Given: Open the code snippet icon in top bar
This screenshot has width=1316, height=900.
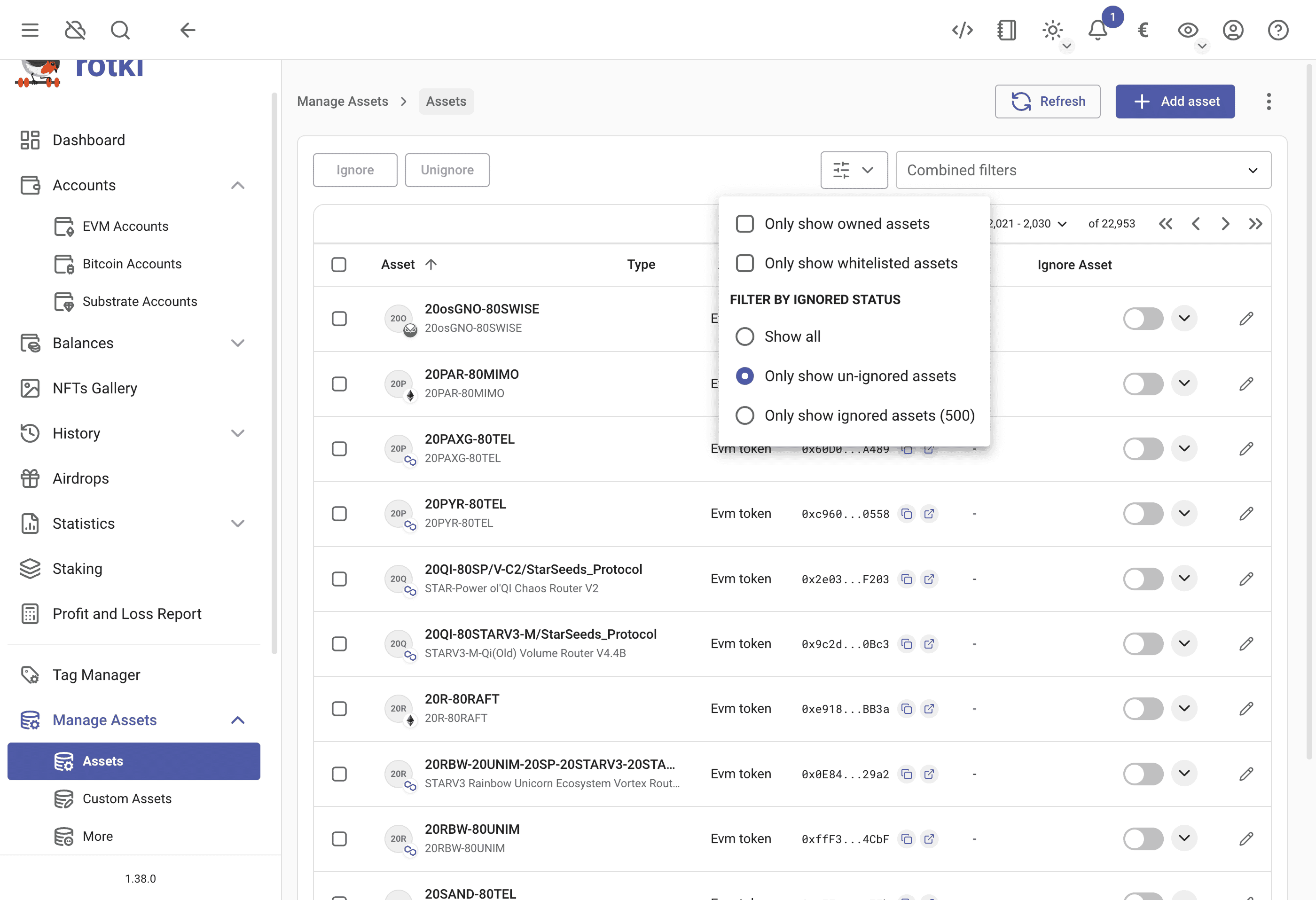Looking at the screenshot, I should [x=962, y=30].
